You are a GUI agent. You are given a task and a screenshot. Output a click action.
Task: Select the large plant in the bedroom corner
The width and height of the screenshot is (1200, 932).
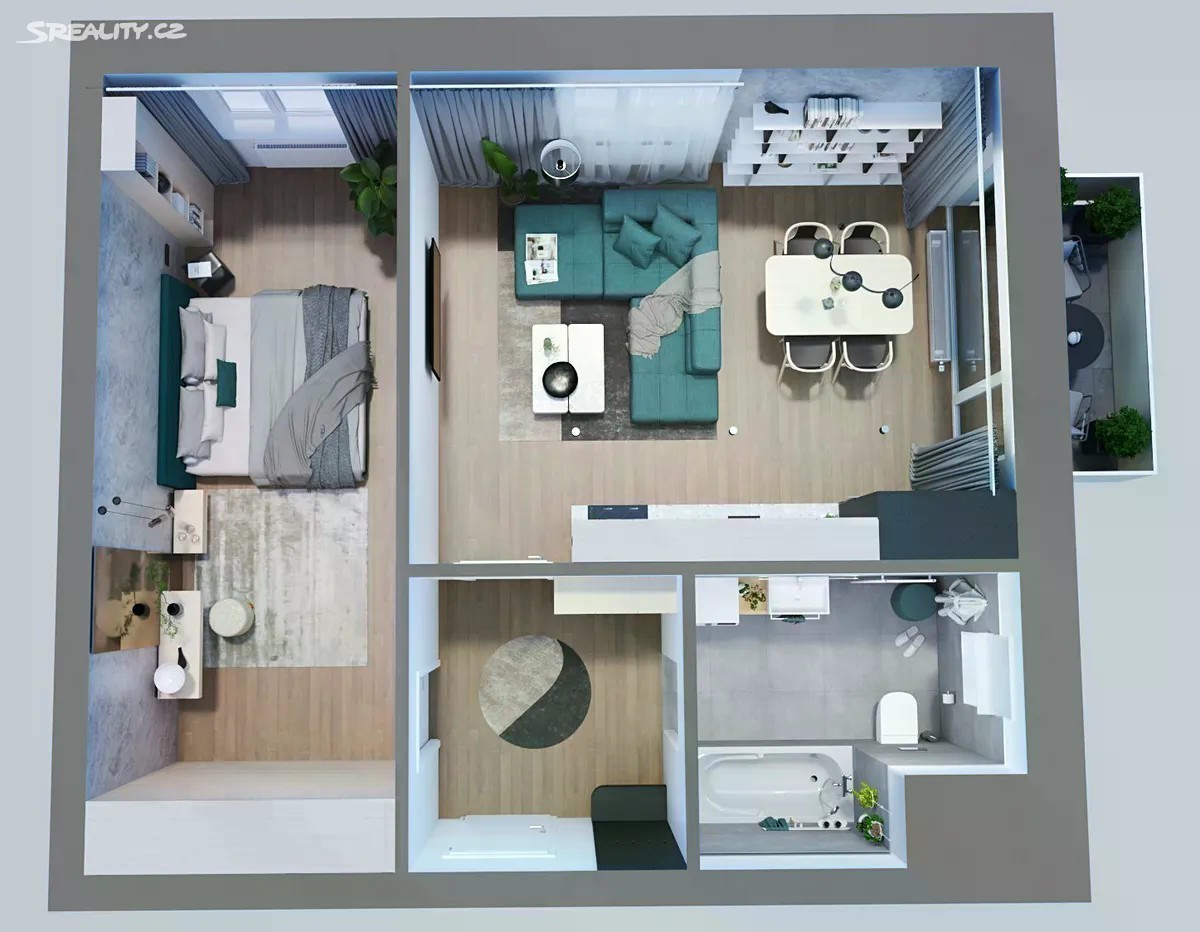[372, 188]
